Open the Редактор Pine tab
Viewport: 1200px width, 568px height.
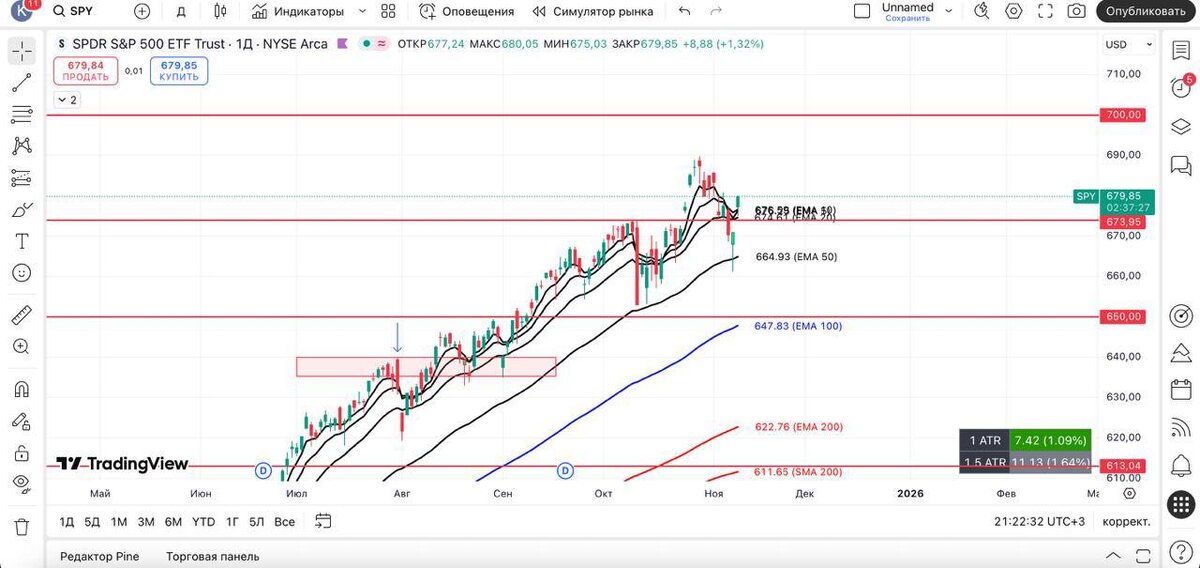99,556
